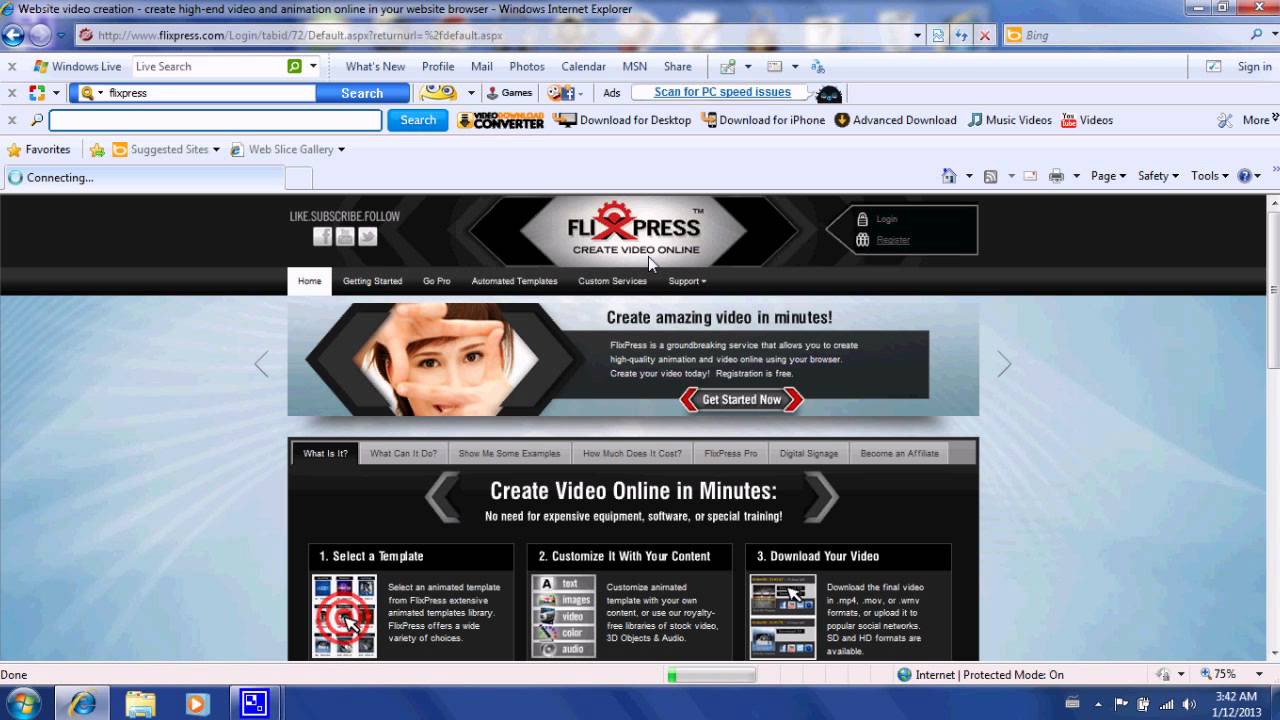Open the zoom level 75% dropdown
Screen dimensions: 1280x720
pyautogui.click(x=1259, y=675)
